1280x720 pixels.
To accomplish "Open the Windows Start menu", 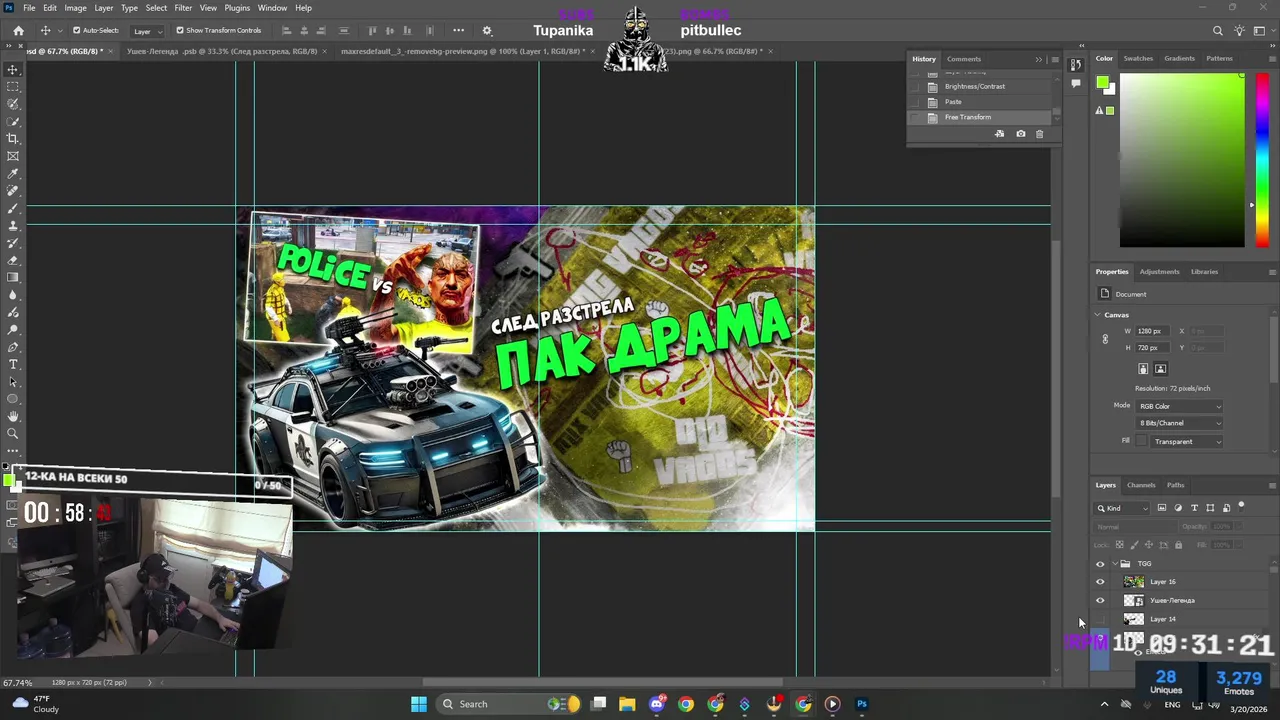I will [x=419, y=704].
